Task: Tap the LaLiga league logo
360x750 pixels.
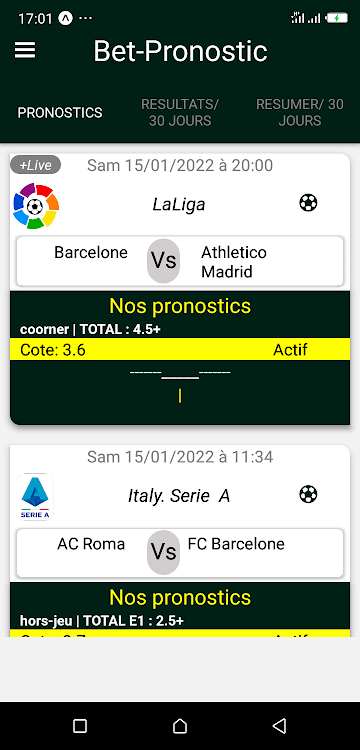Action: pos(36,206)
